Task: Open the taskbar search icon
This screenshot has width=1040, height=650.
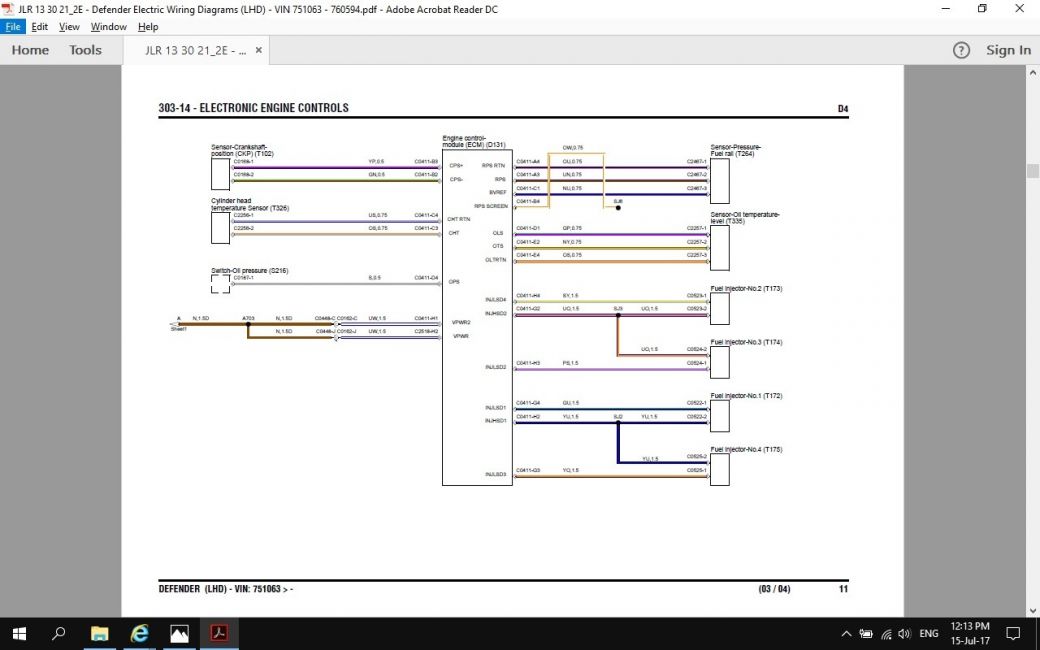Action: pos(58,633)
